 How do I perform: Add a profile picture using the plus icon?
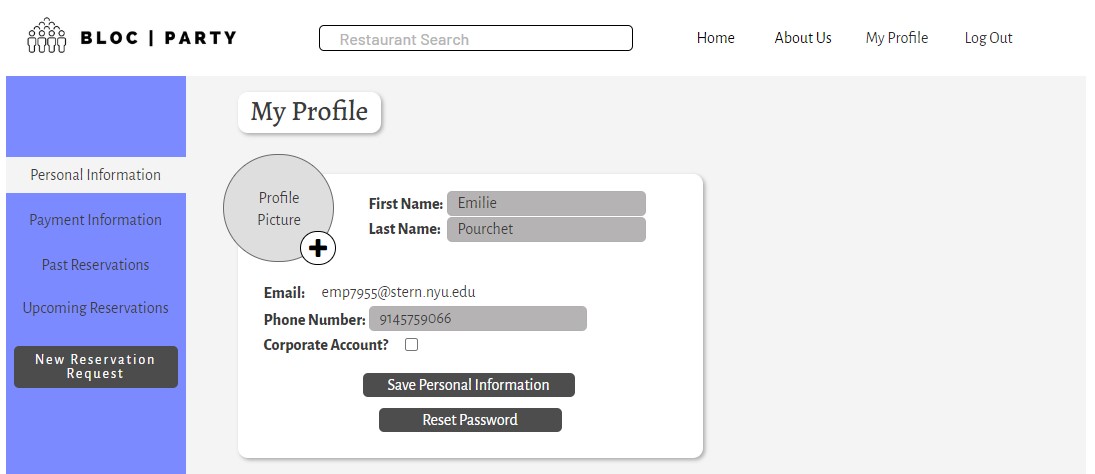point(318,249)
